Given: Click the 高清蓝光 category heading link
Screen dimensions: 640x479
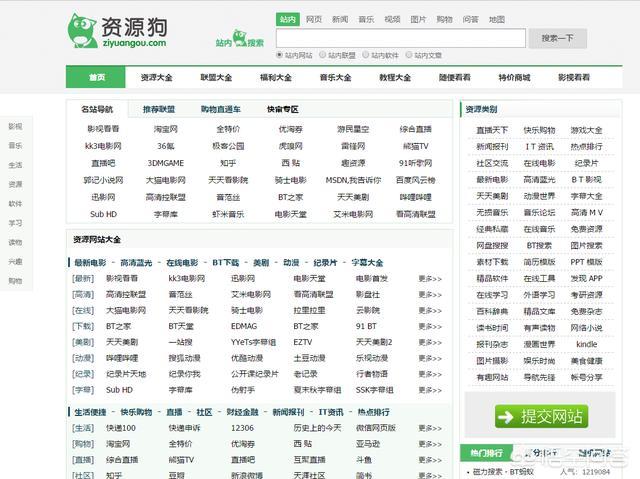Looking at the screenshot, I should [x=136, y=263].
